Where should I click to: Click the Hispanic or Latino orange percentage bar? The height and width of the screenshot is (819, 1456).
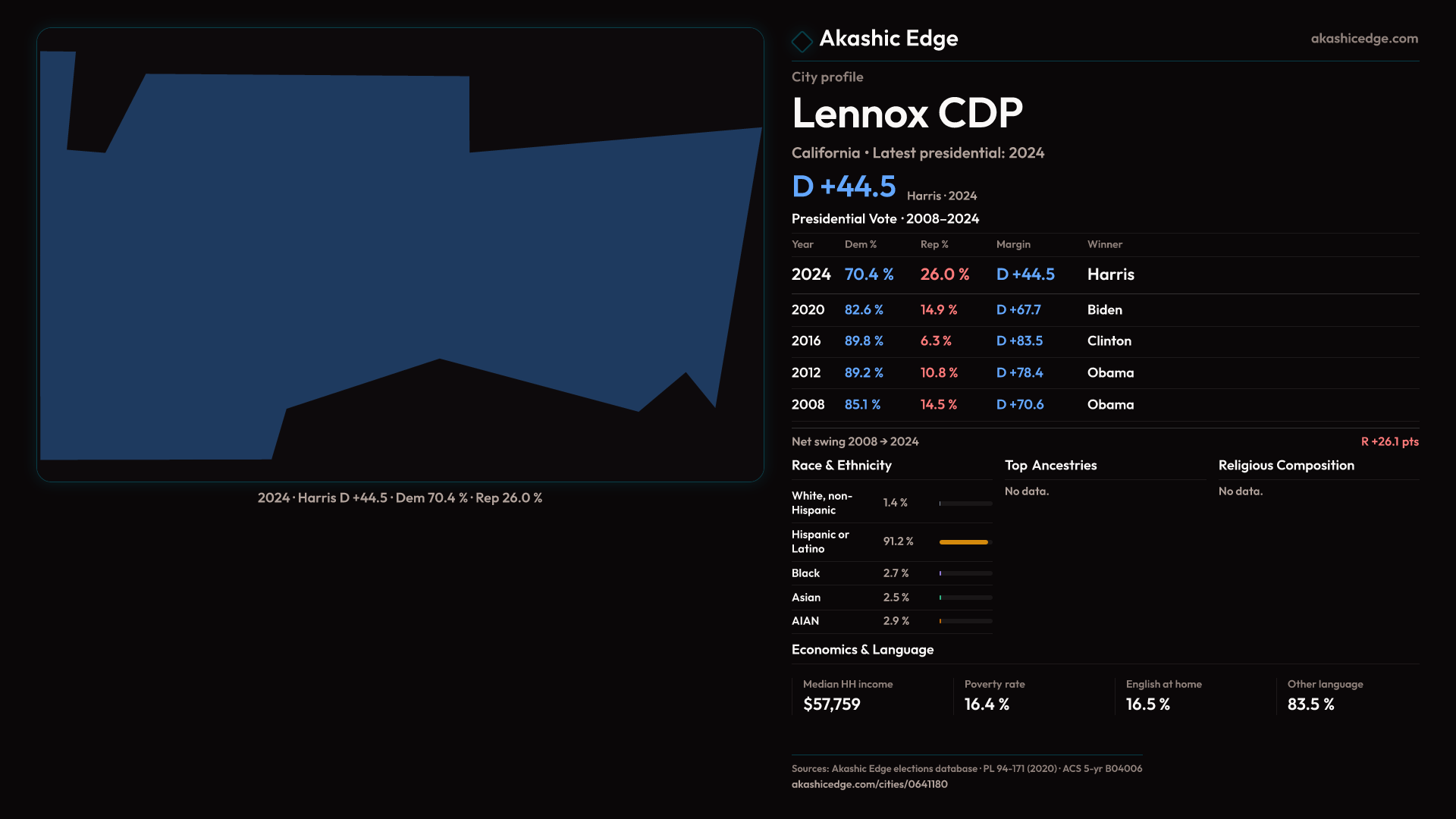pos(964,542)
